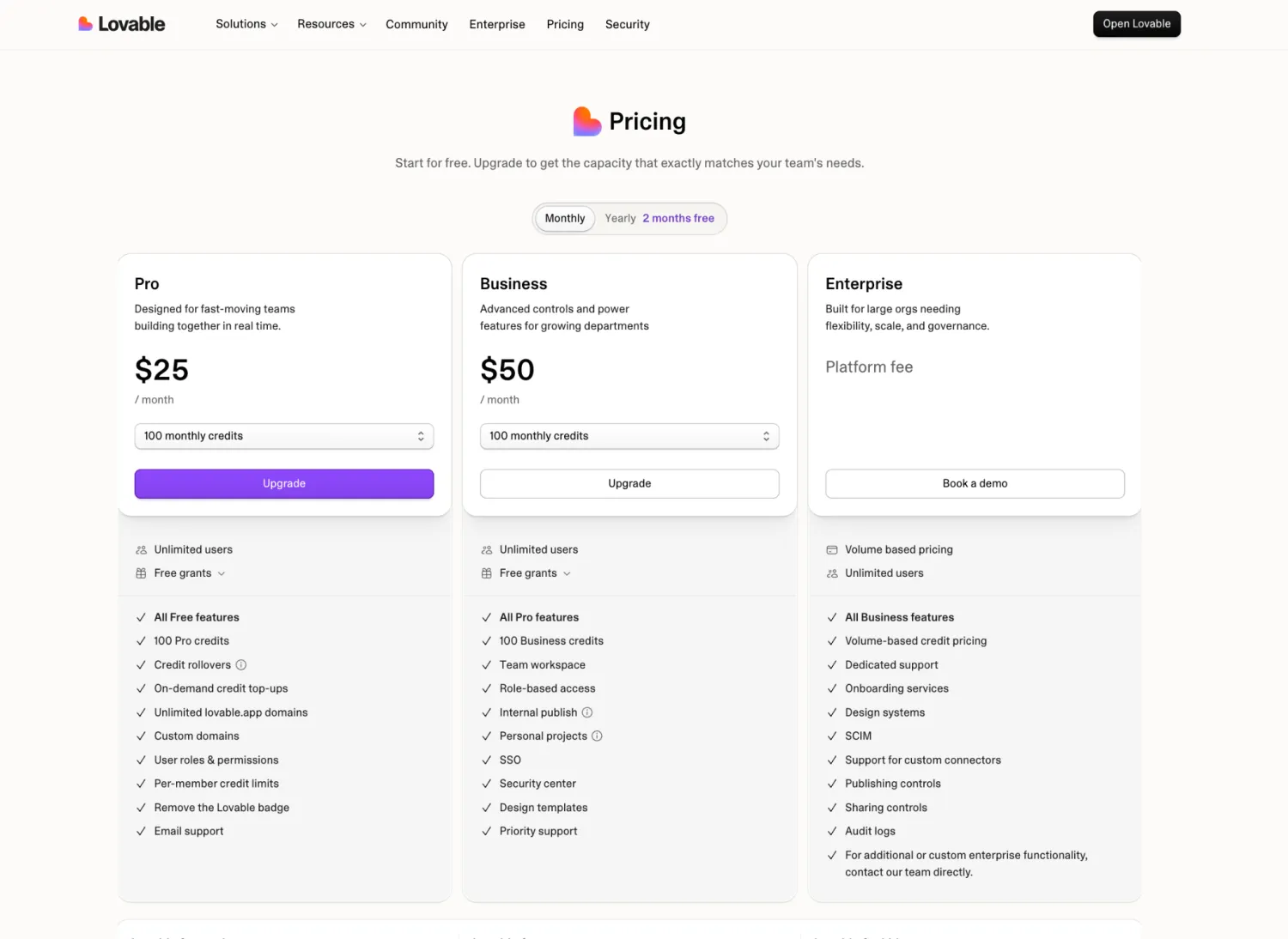
Task: Click the text Unlimited lovable.app domains
Action: (x=231, y=712)
